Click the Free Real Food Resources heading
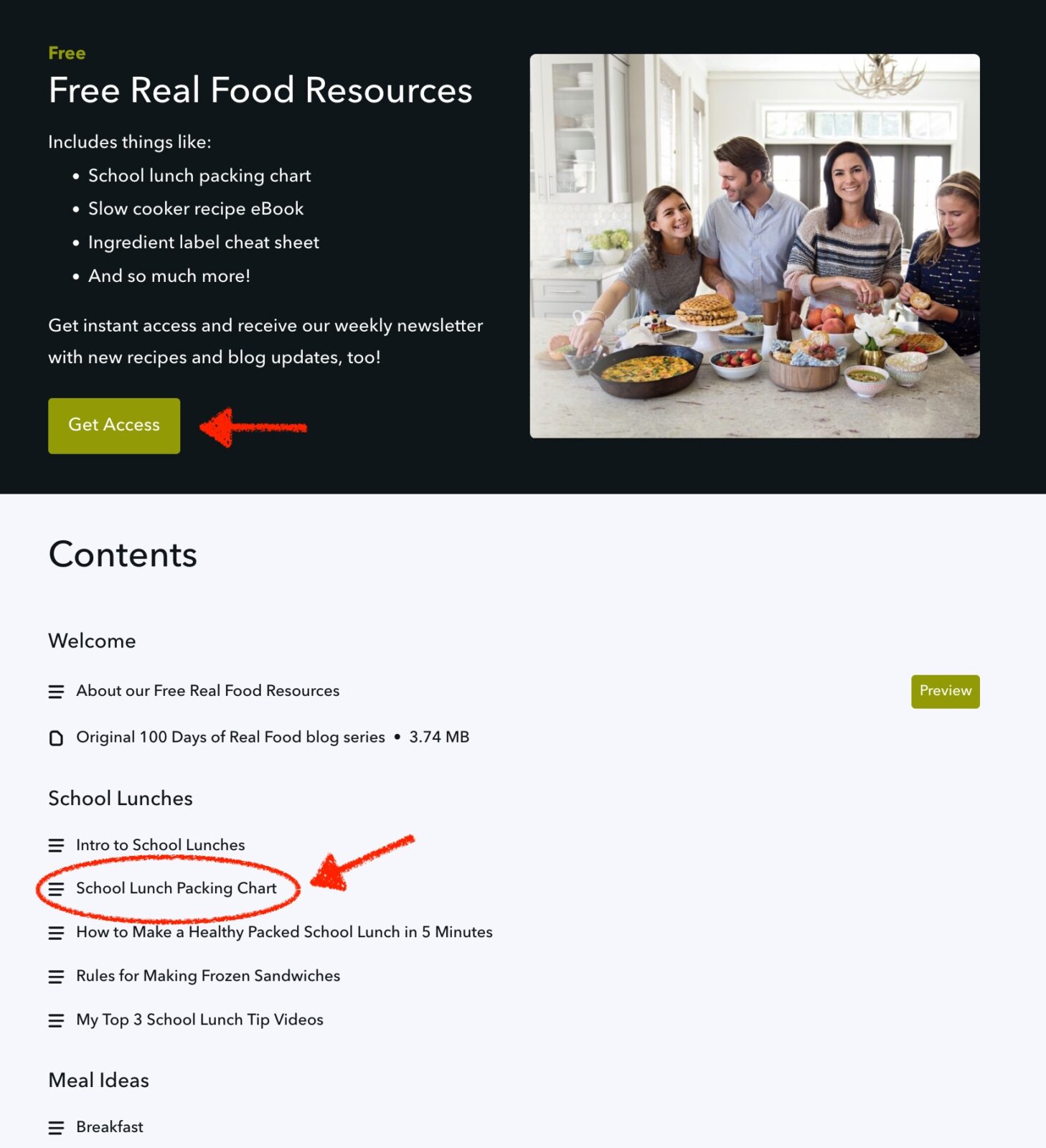Screen dimensions: 1046x1148 (260, 90)
